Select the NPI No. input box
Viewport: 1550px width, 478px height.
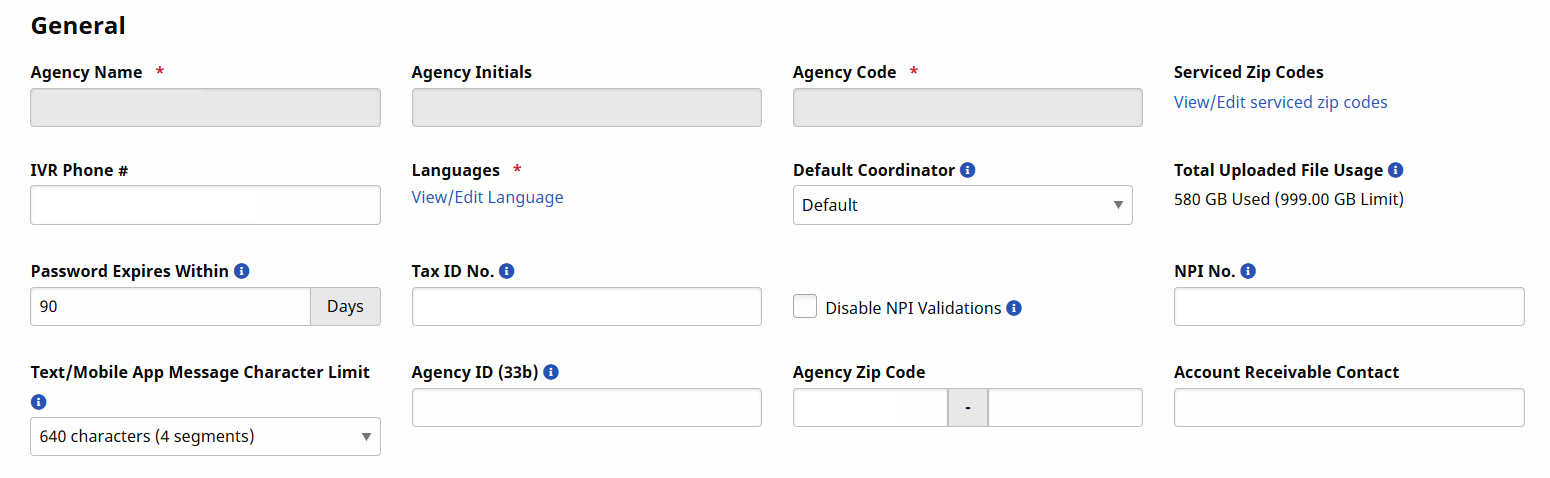tap(1348, 306)
